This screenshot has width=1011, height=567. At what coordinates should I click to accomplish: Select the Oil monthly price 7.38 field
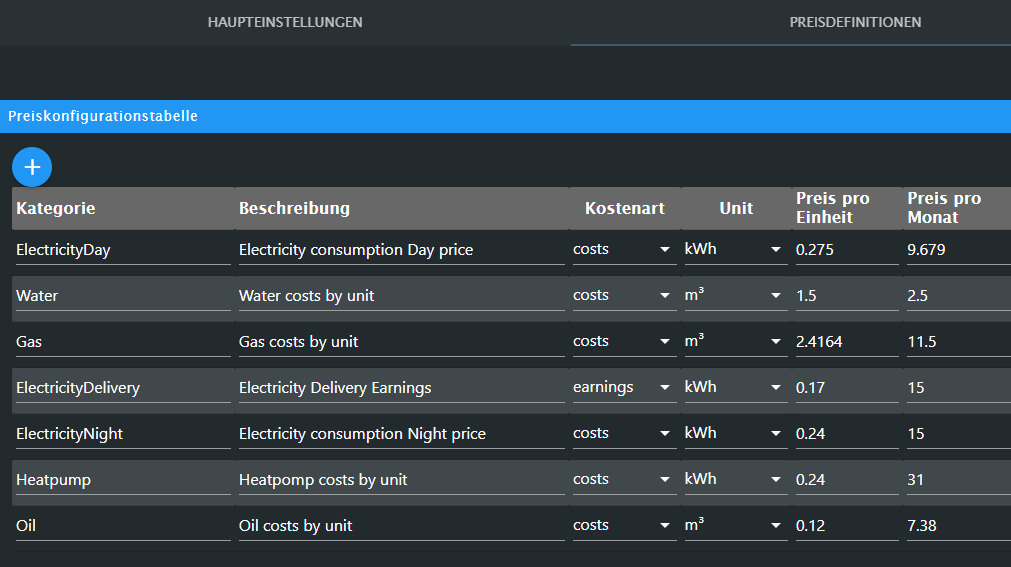(x=959, y=526)
